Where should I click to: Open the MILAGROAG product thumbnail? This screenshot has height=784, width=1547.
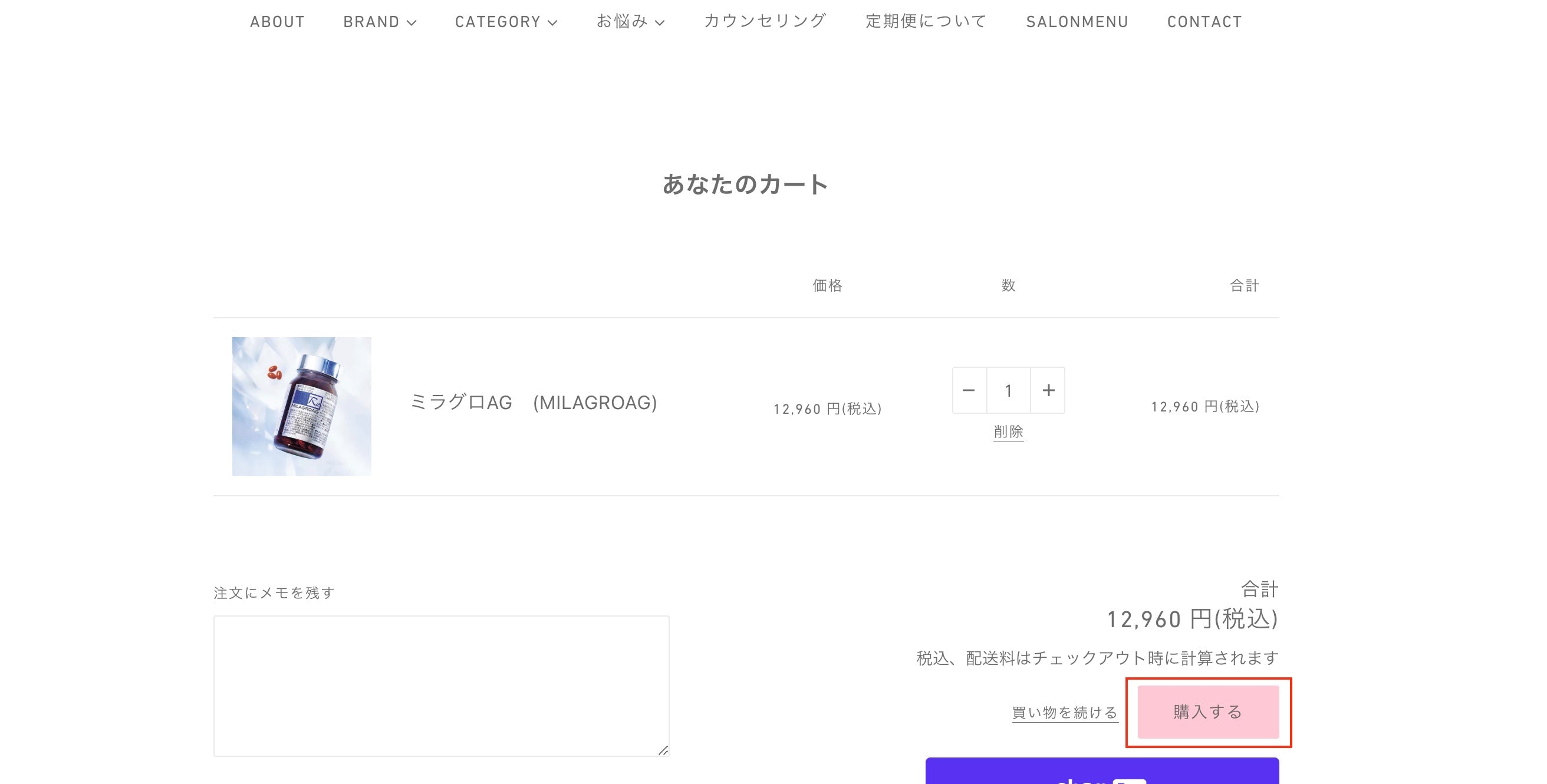point(301,406)
